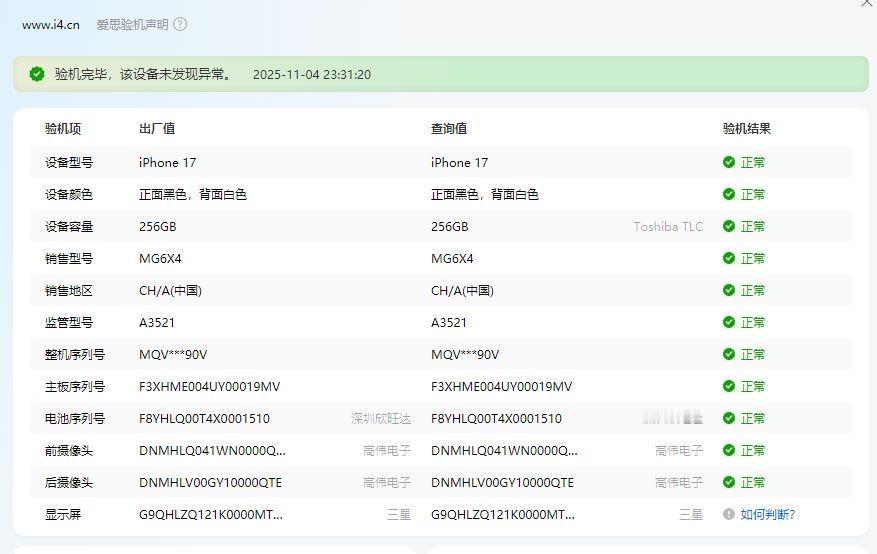This screenshot has height=554, width=877.
Task: Click 正常 result in the 后摄像头 row
Action: coord(753,482)
